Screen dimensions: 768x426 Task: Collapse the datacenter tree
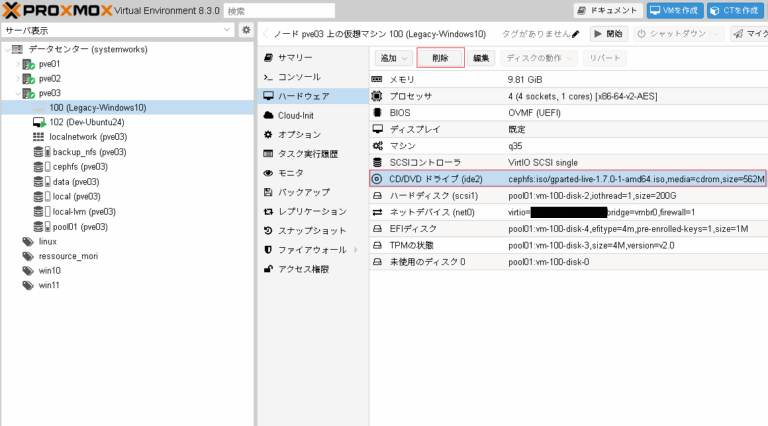click(7, 49)
